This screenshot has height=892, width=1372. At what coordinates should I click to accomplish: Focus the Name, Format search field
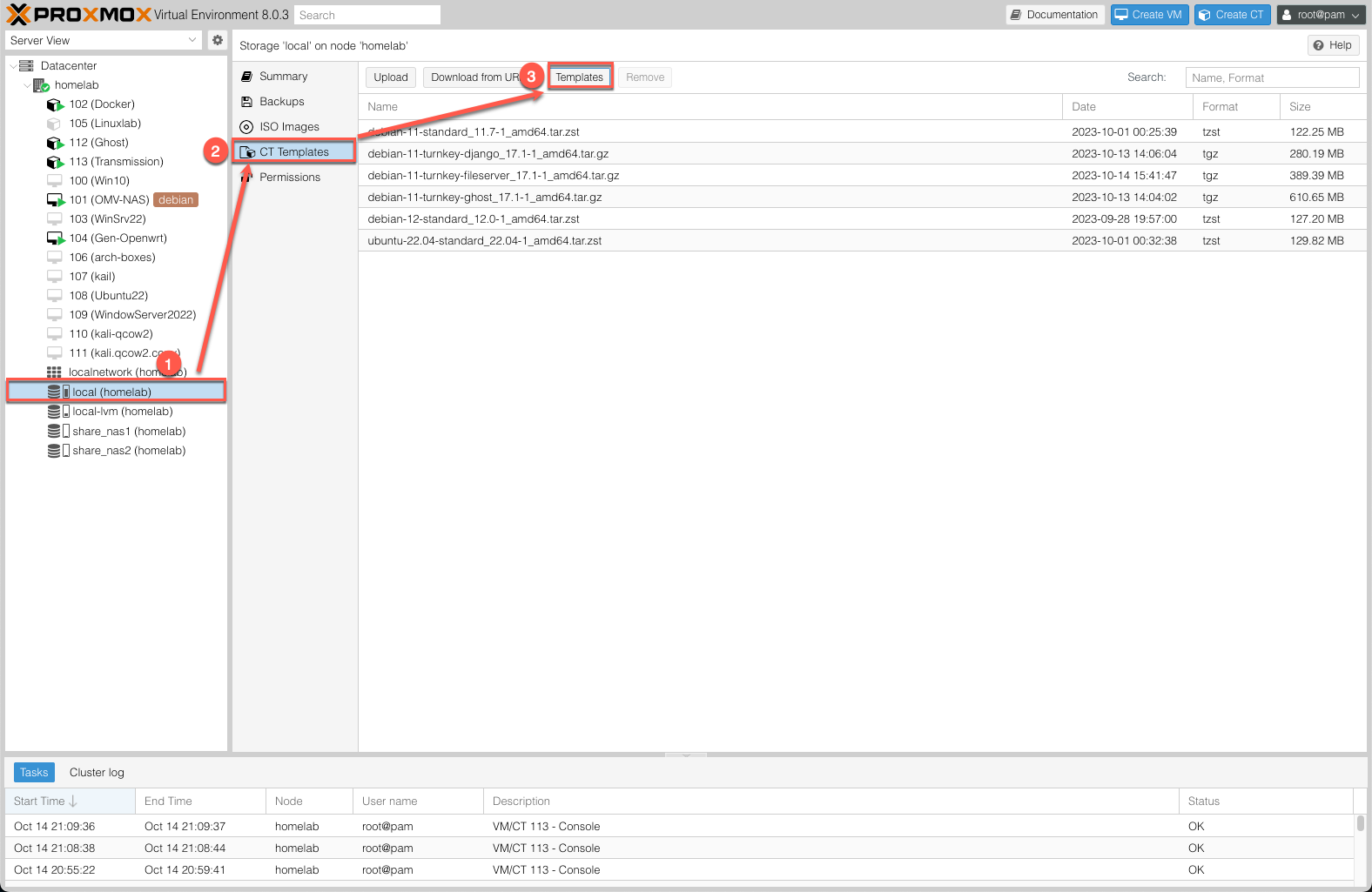click(x=1272, y=77)
